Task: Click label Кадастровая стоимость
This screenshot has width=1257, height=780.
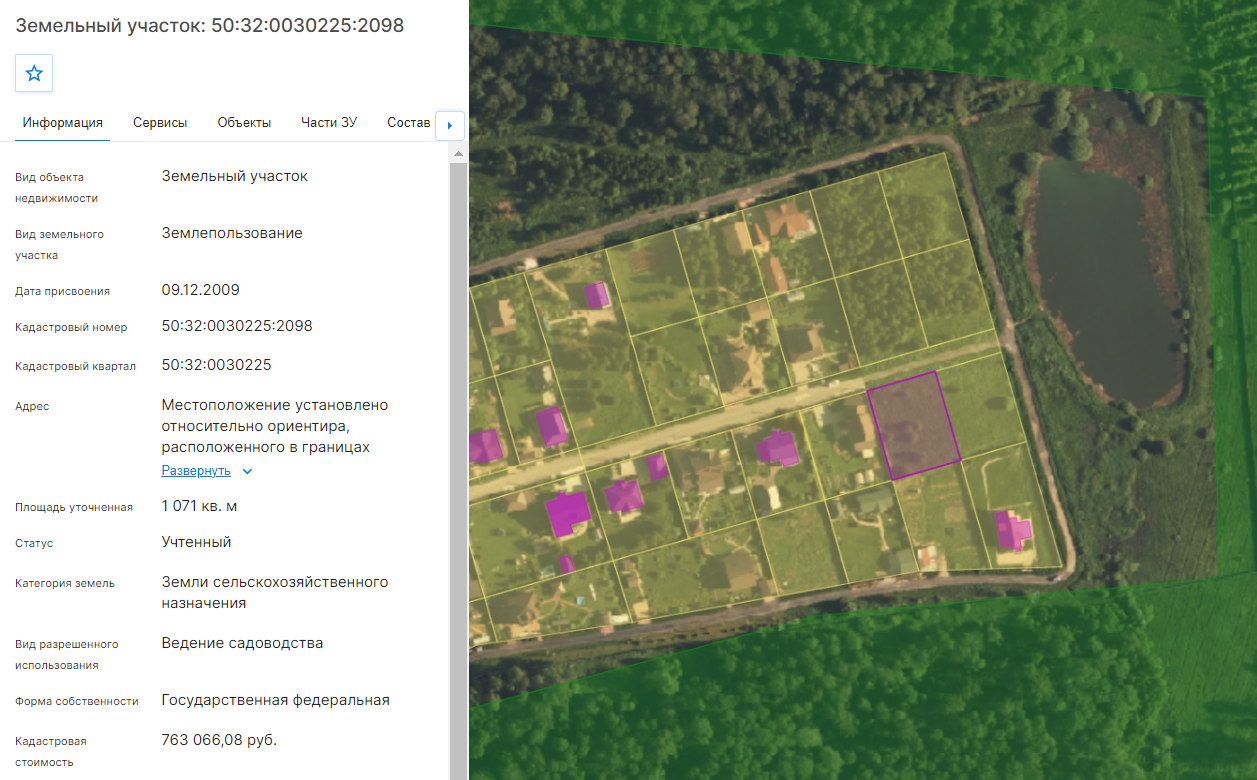Action: point(51,751)
